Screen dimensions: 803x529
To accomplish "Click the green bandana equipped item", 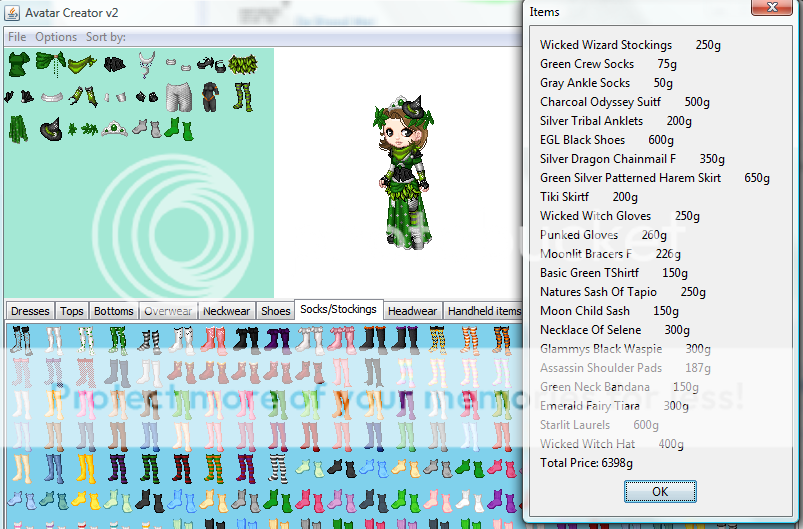I will point(82,64).
